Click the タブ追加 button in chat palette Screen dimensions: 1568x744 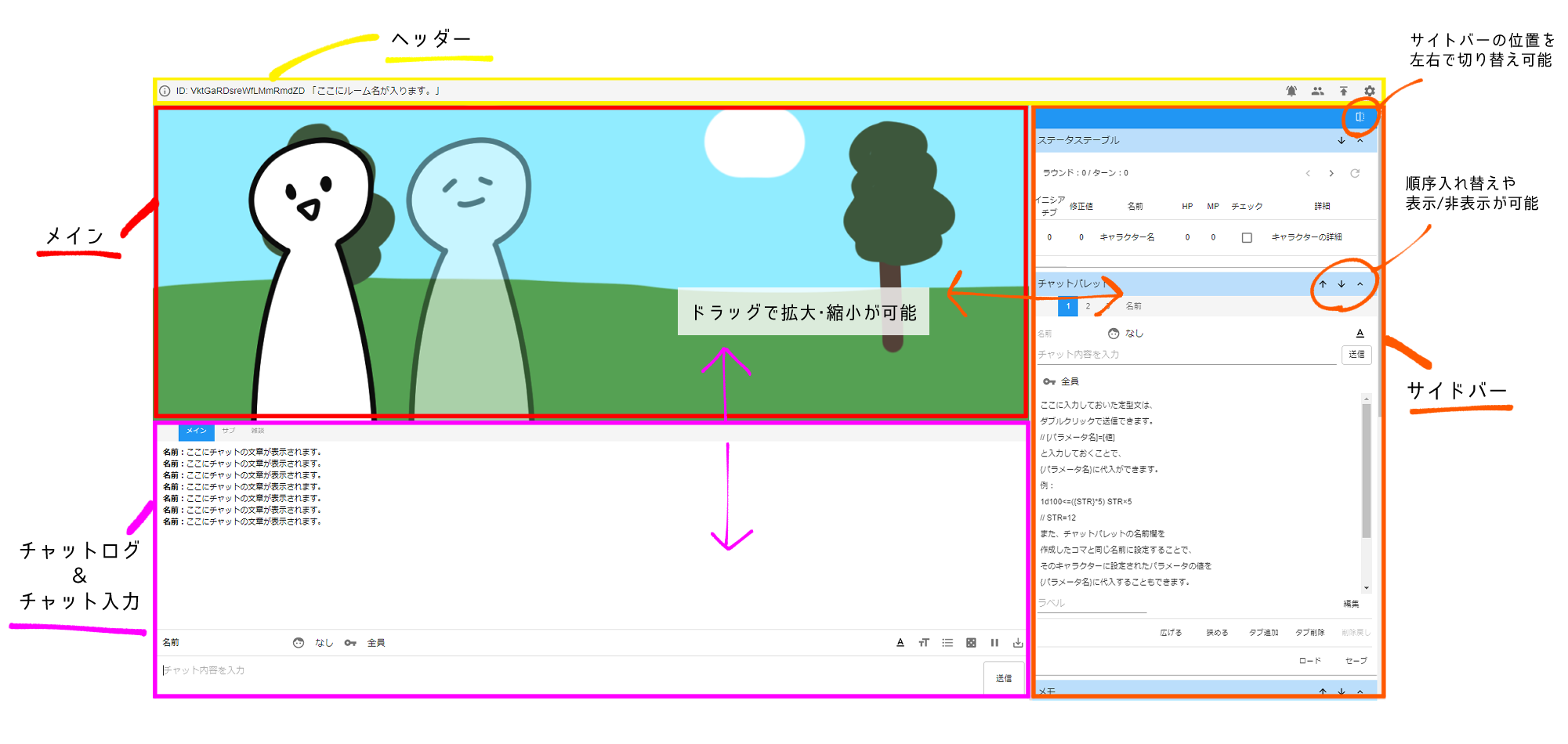pos(1263,633)
